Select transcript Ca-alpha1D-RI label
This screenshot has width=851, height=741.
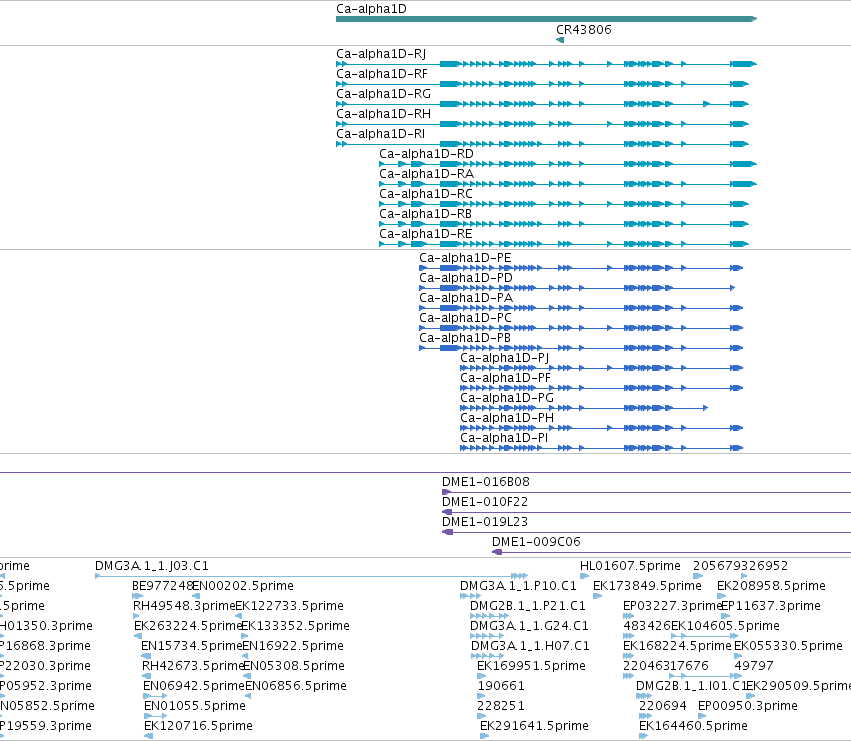click(x=380, y=134)
